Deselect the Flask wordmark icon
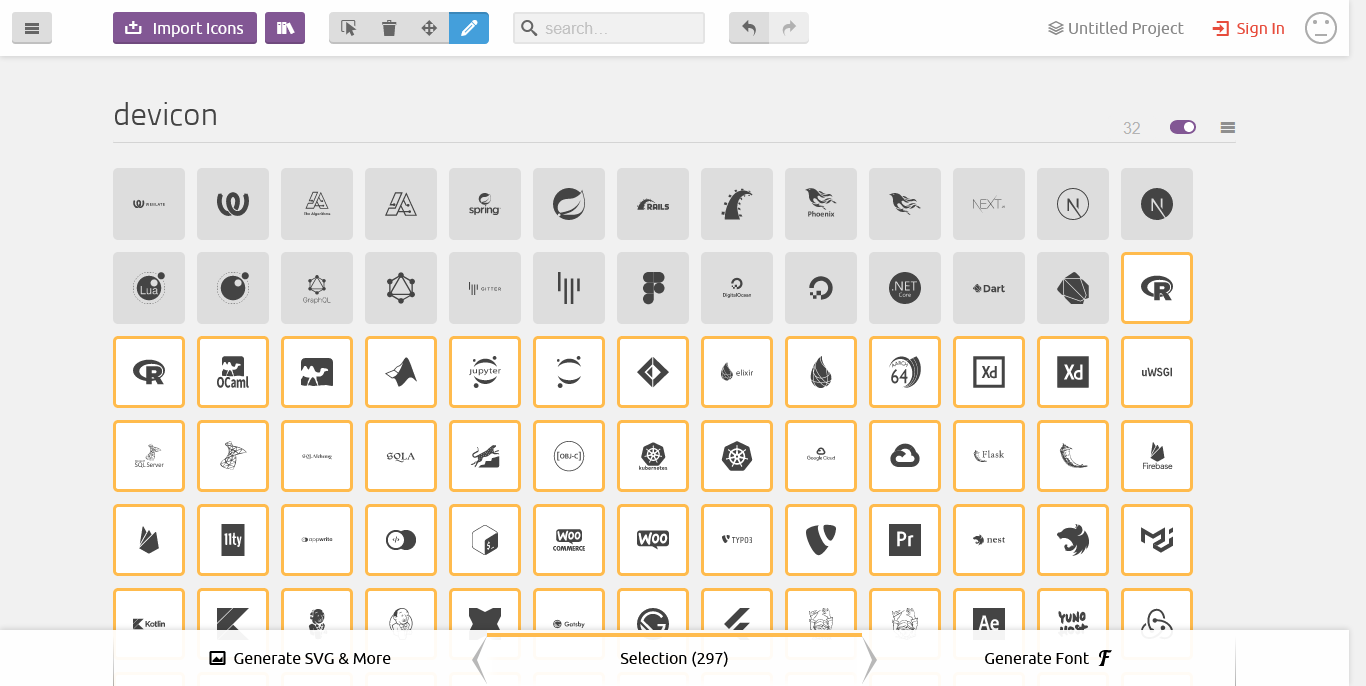 pyautogui.click(x=989, y=456)
